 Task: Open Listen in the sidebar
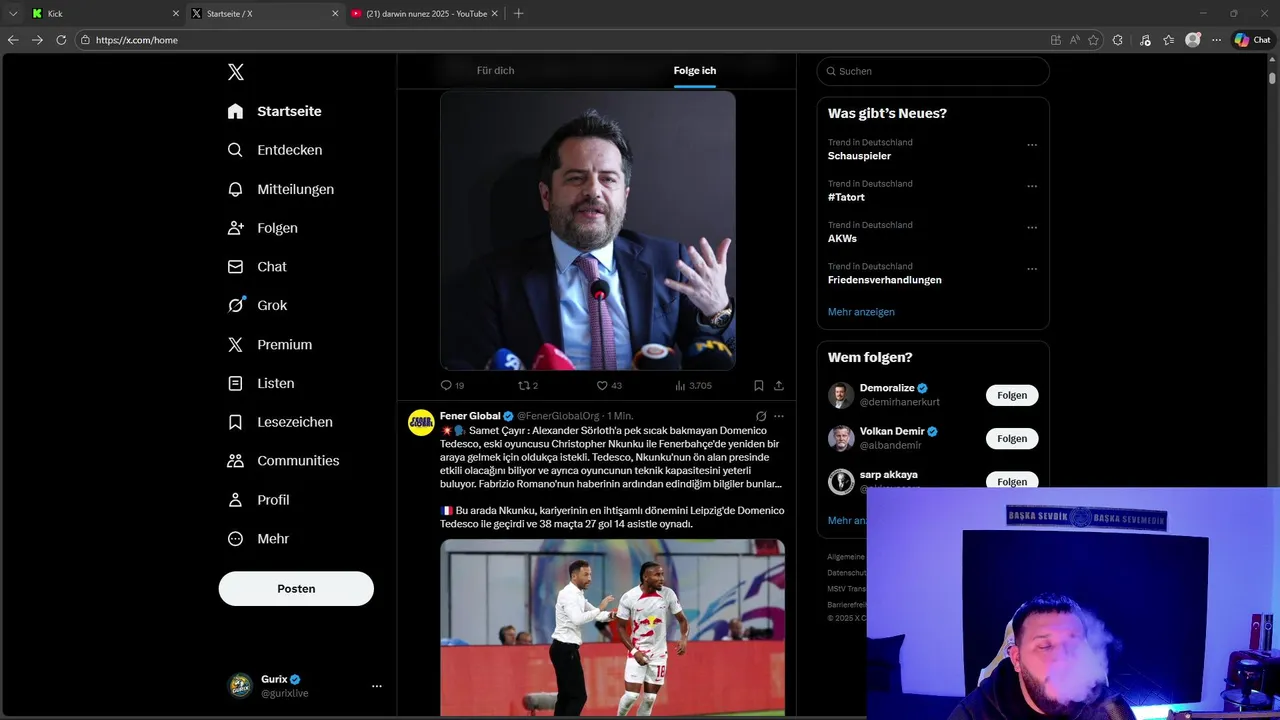click(x=261, y=383)
